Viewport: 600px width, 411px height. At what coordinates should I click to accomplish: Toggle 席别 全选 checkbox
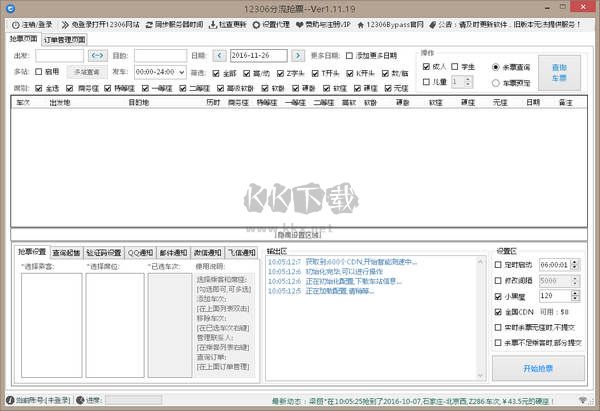tap(39, 88)
